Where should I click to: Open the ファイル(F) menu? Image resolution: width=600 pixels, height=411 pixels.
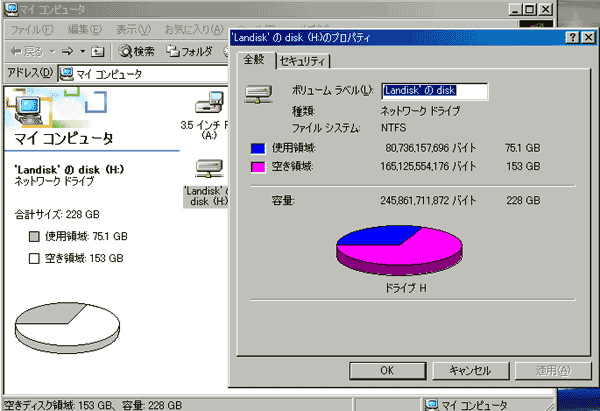(32, 29)
